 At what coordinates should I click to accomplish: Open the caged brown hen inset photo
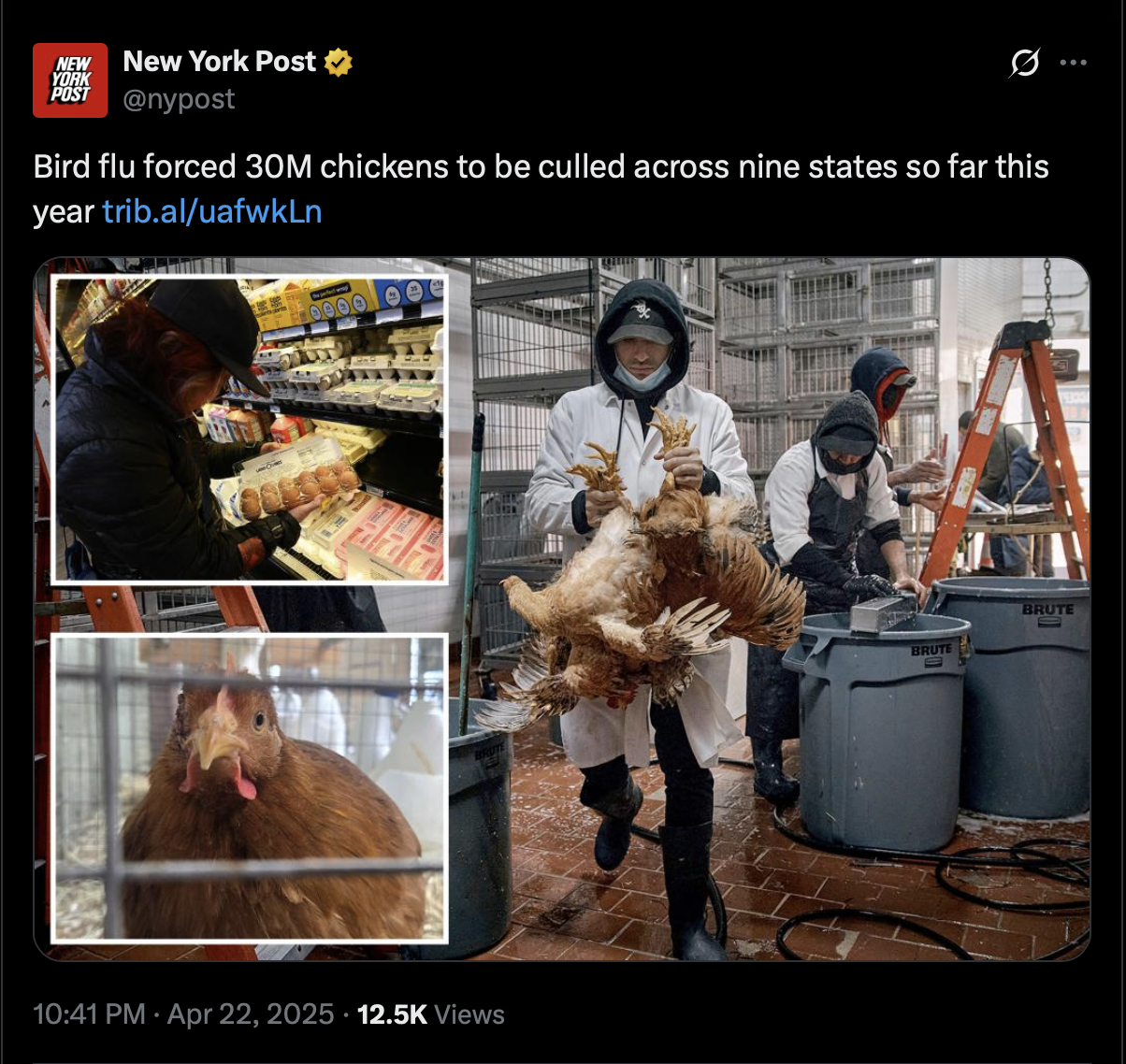click(250, 787)
